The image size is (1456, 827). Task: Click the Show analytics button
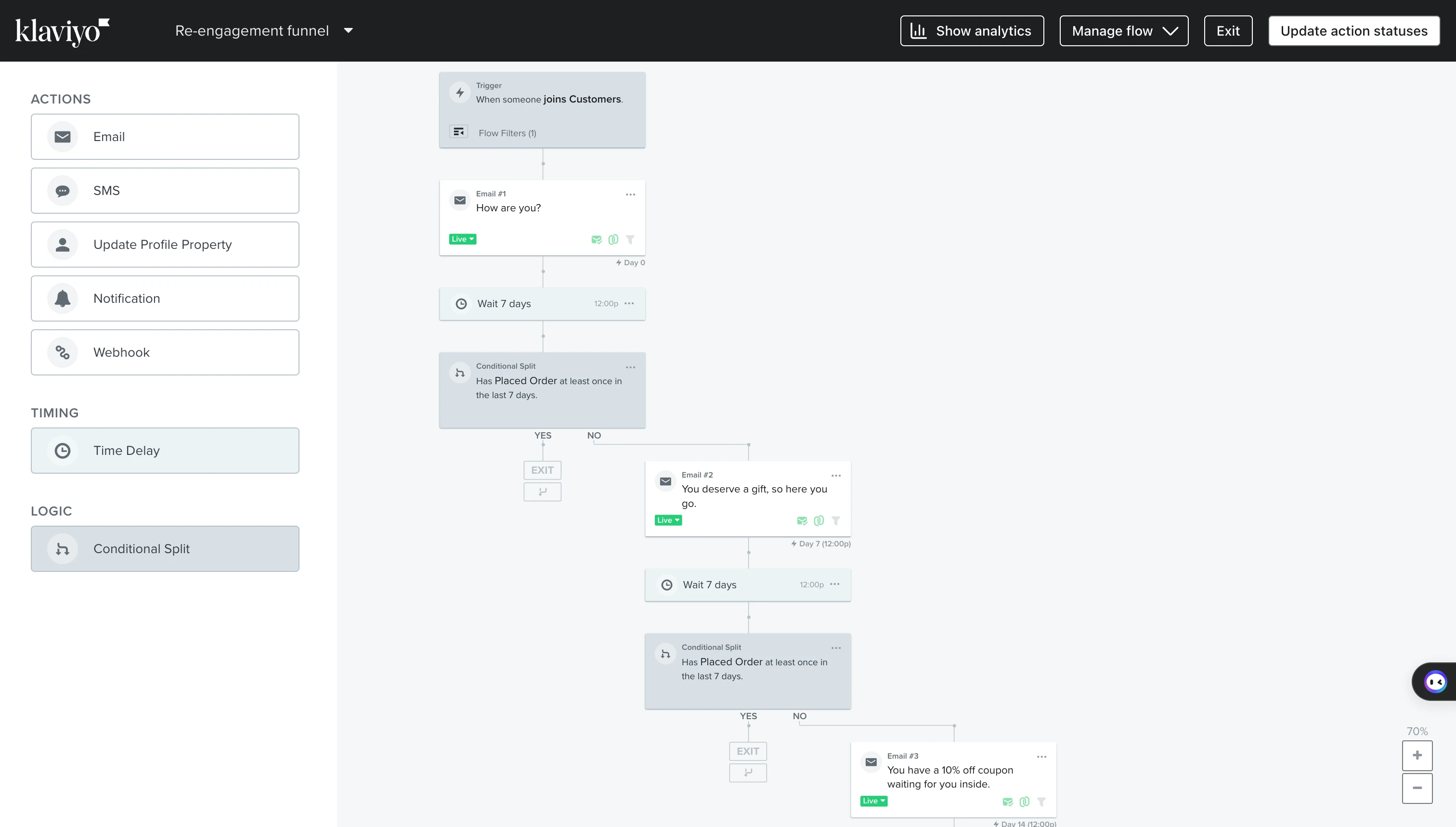[972, 31]
